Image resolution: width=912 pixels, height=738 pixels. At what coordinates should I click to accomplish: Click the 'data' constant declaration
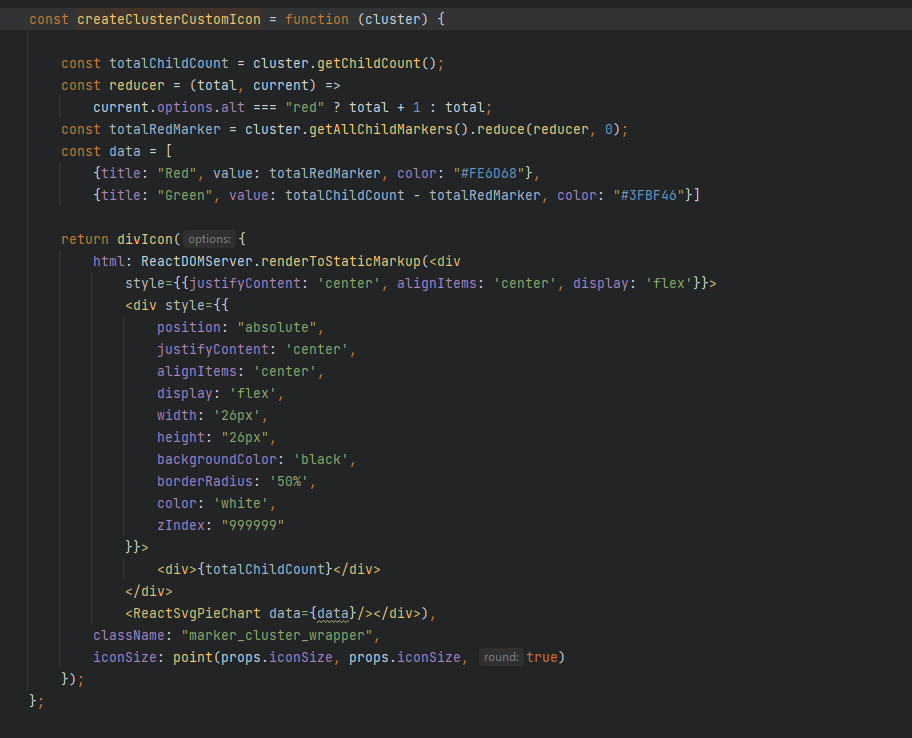point(124,151)
